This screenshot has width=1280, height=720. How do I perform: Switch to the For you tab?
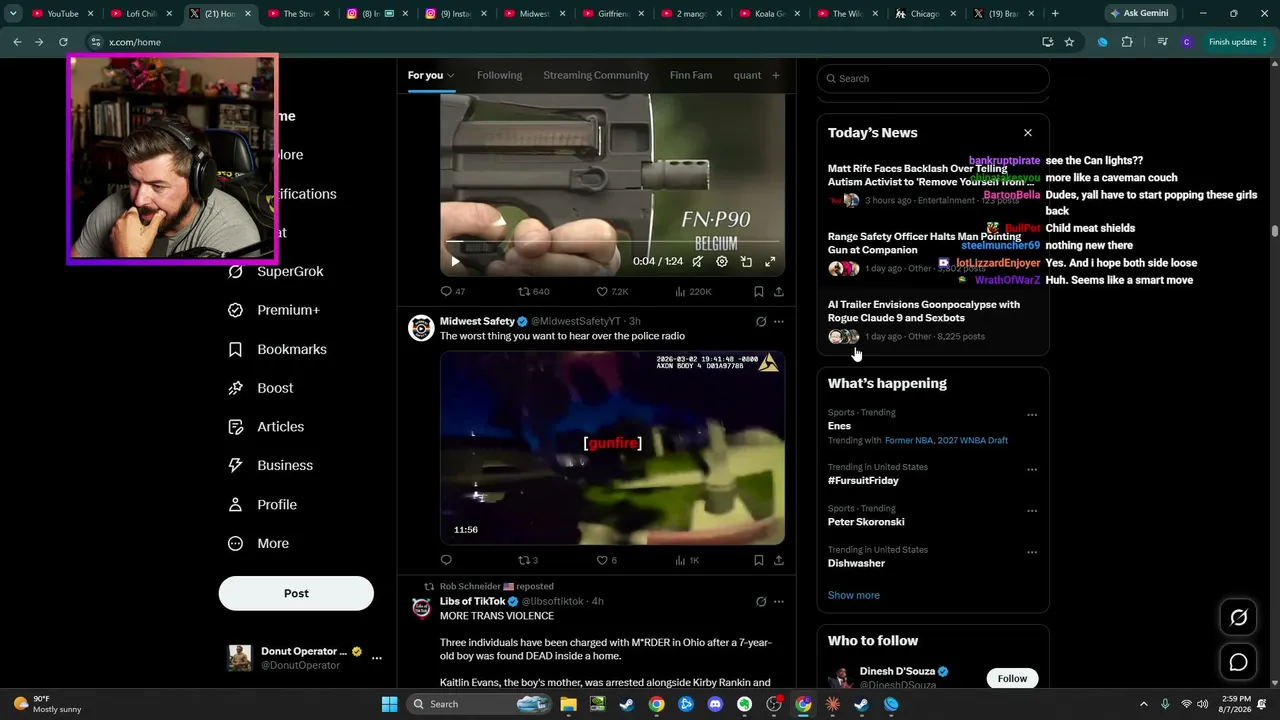pyautogui.click(x=431, y=75)
